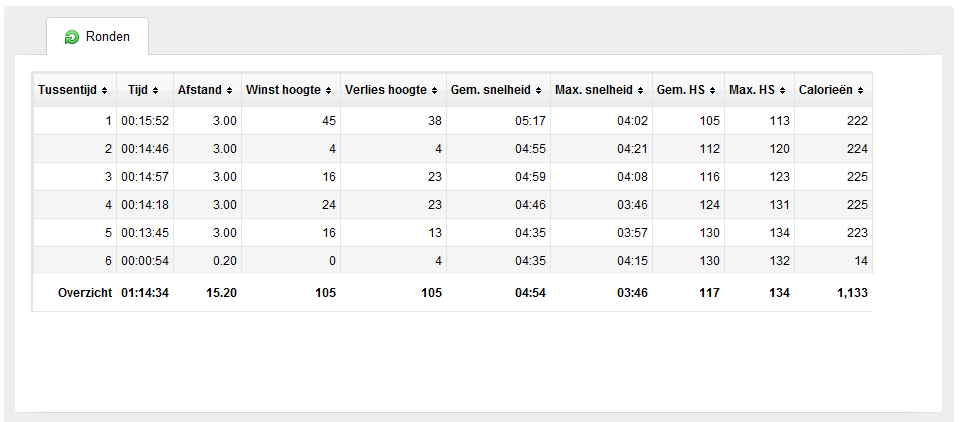Screen dimensions: 968x422
Task: Click lap 5 average speed 04:35
Action: point(530,233)
